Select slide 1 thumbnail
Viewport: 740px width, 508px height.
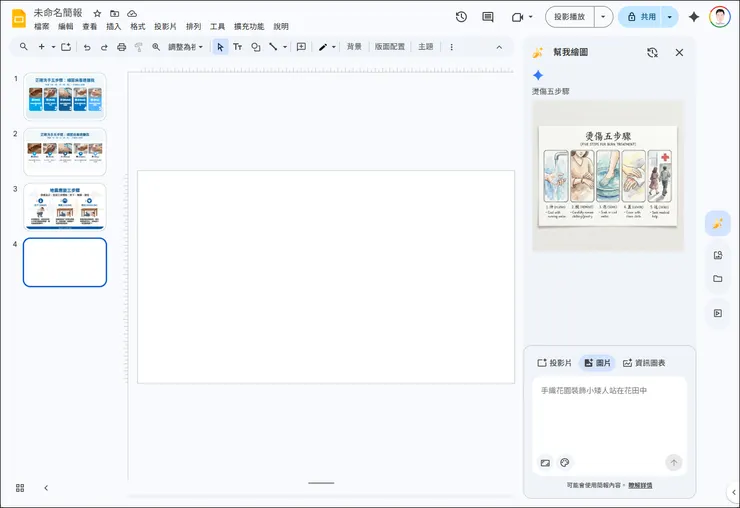click(x=65, y=96)
